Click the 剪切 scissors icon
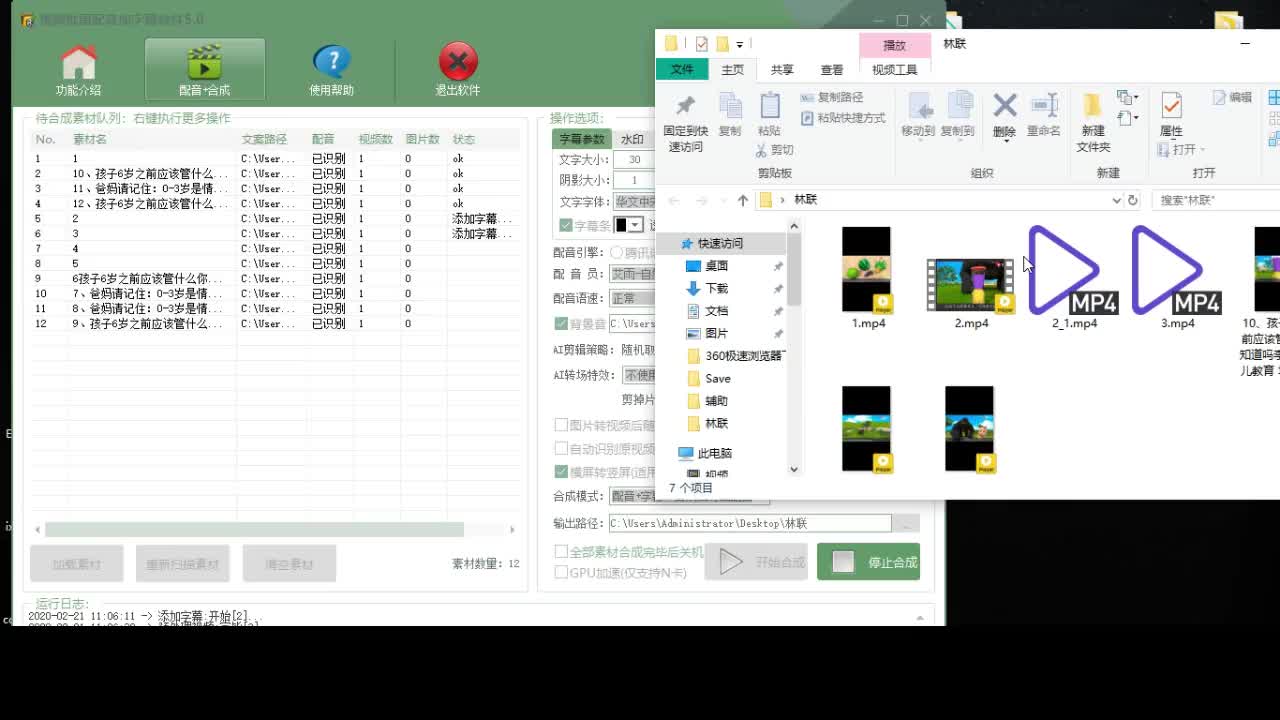The width and height of the screenshot is (1280, 720). point(760,150)
